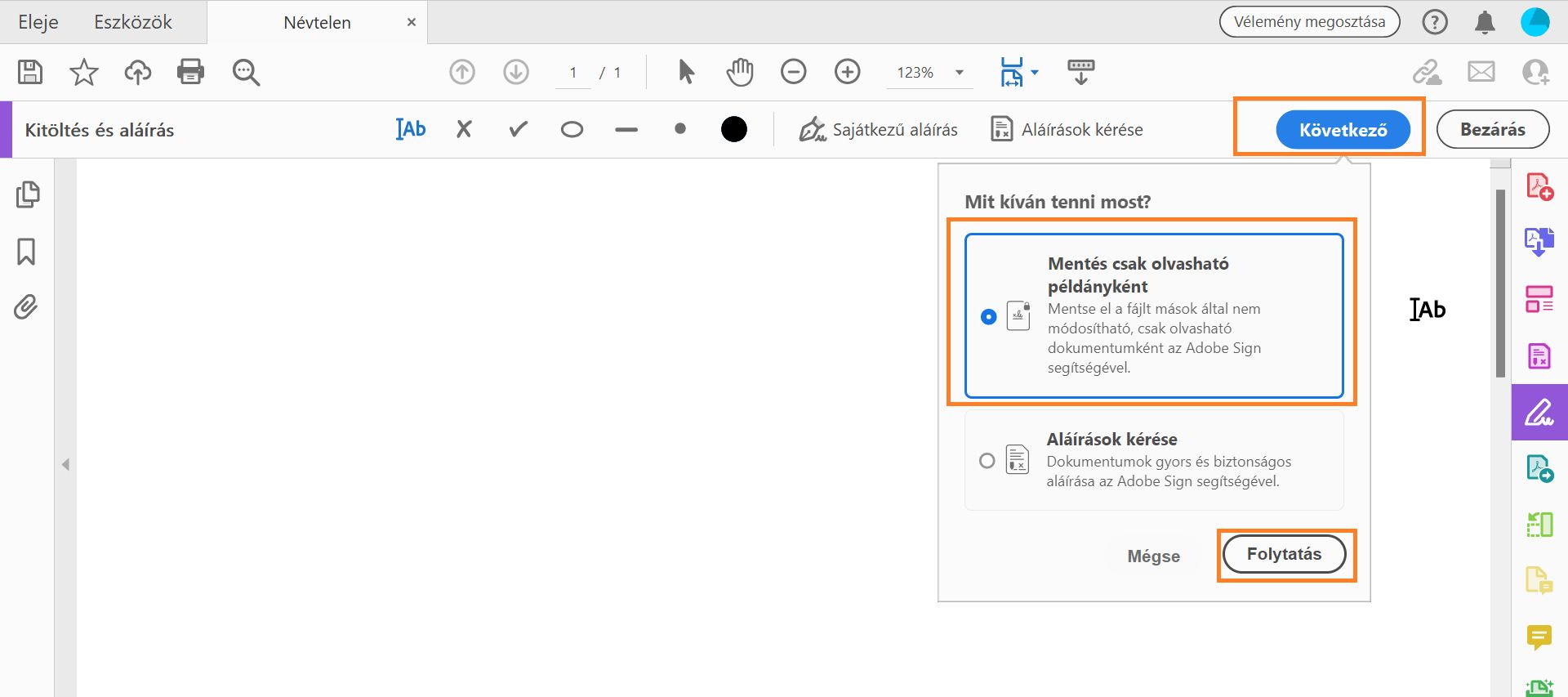Open the 123% zoom level dropdown
Viewport: 1568px width, 697px height.
tap(960, 72)
